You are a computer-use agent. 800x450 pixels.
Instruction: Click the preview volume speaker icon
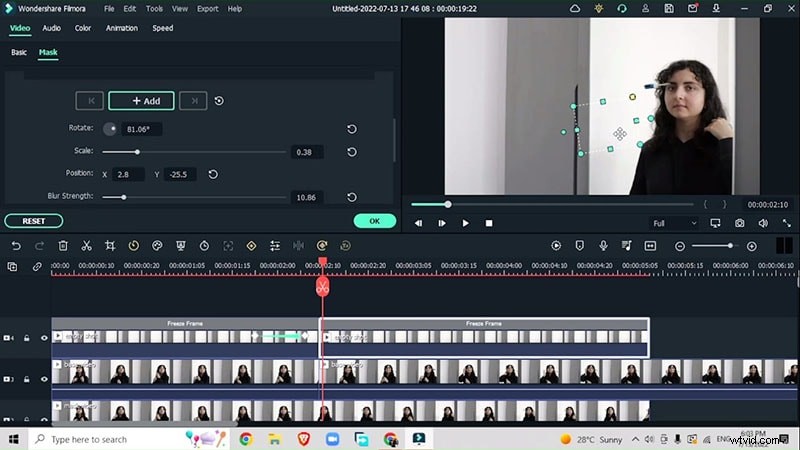763,223
